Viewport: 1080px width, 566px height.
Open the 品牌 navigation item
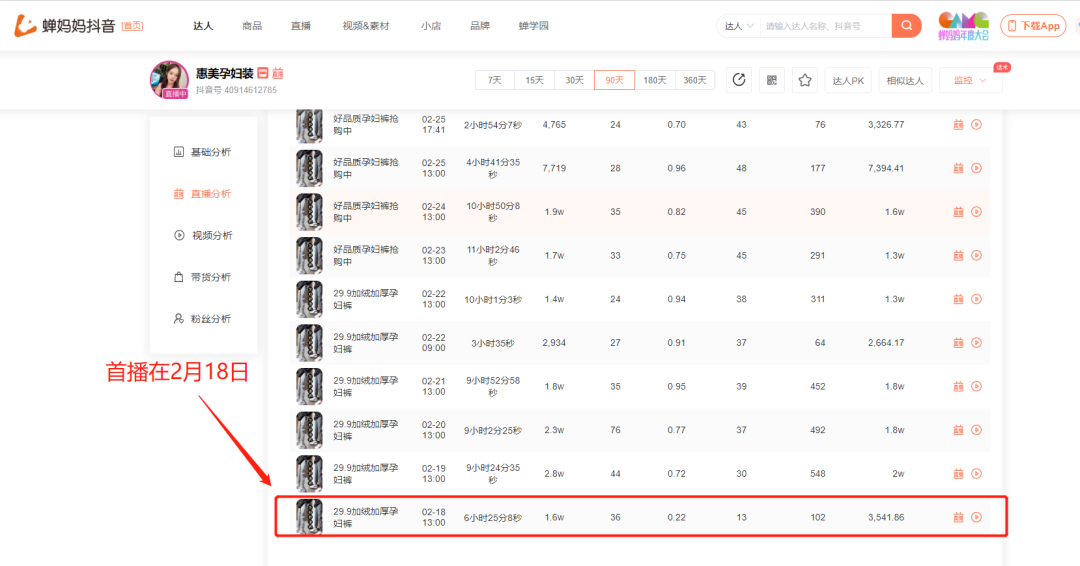pyautogui.click(x=480, y=25)
